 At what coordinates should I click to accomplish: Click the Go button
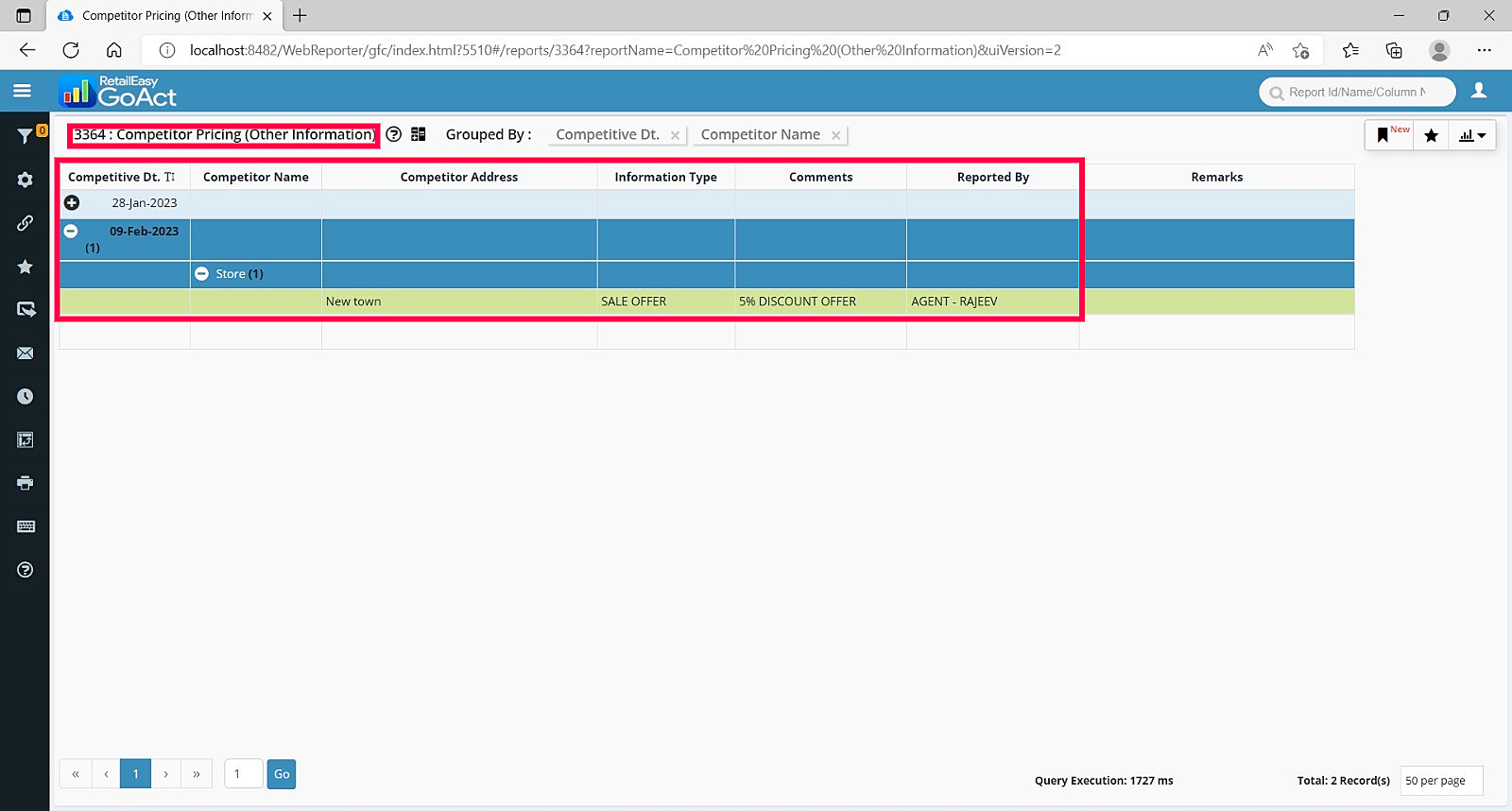point(282,774)
